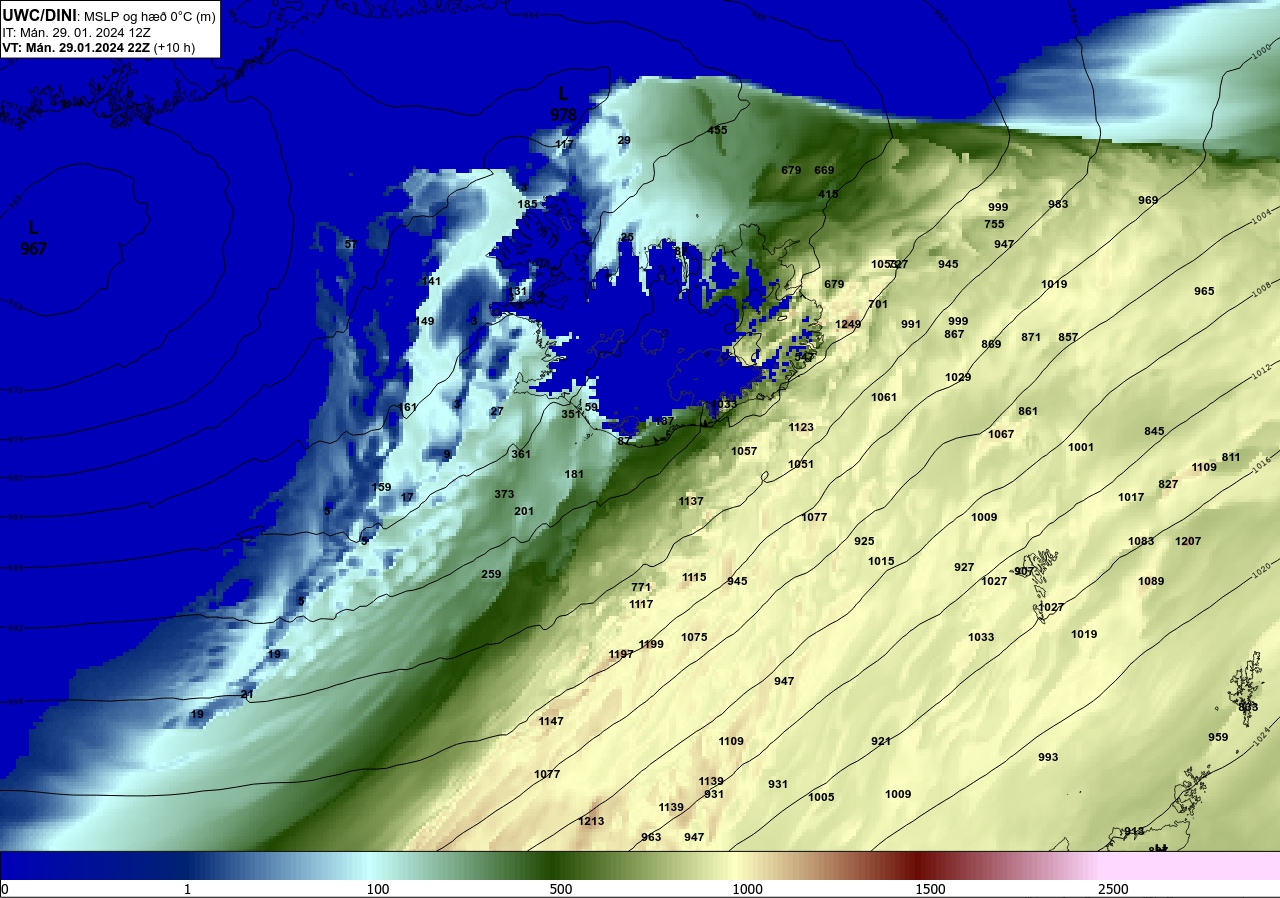The width and height of the screenshot is (1280, 898).
Task: Click the height value 1061
Action: (884, 397)
